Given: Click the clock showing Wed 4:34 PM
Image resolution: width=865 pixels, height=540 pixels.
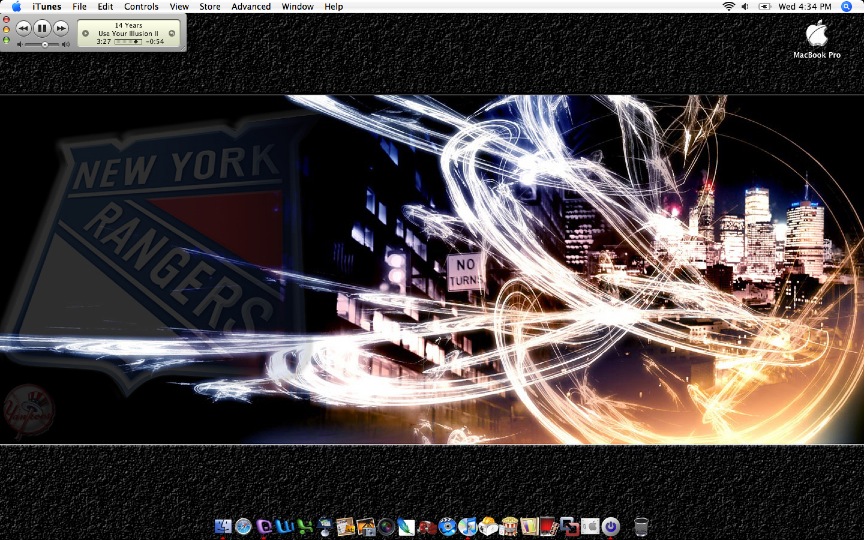Looking at the screenshot, I should coord(805,7).
